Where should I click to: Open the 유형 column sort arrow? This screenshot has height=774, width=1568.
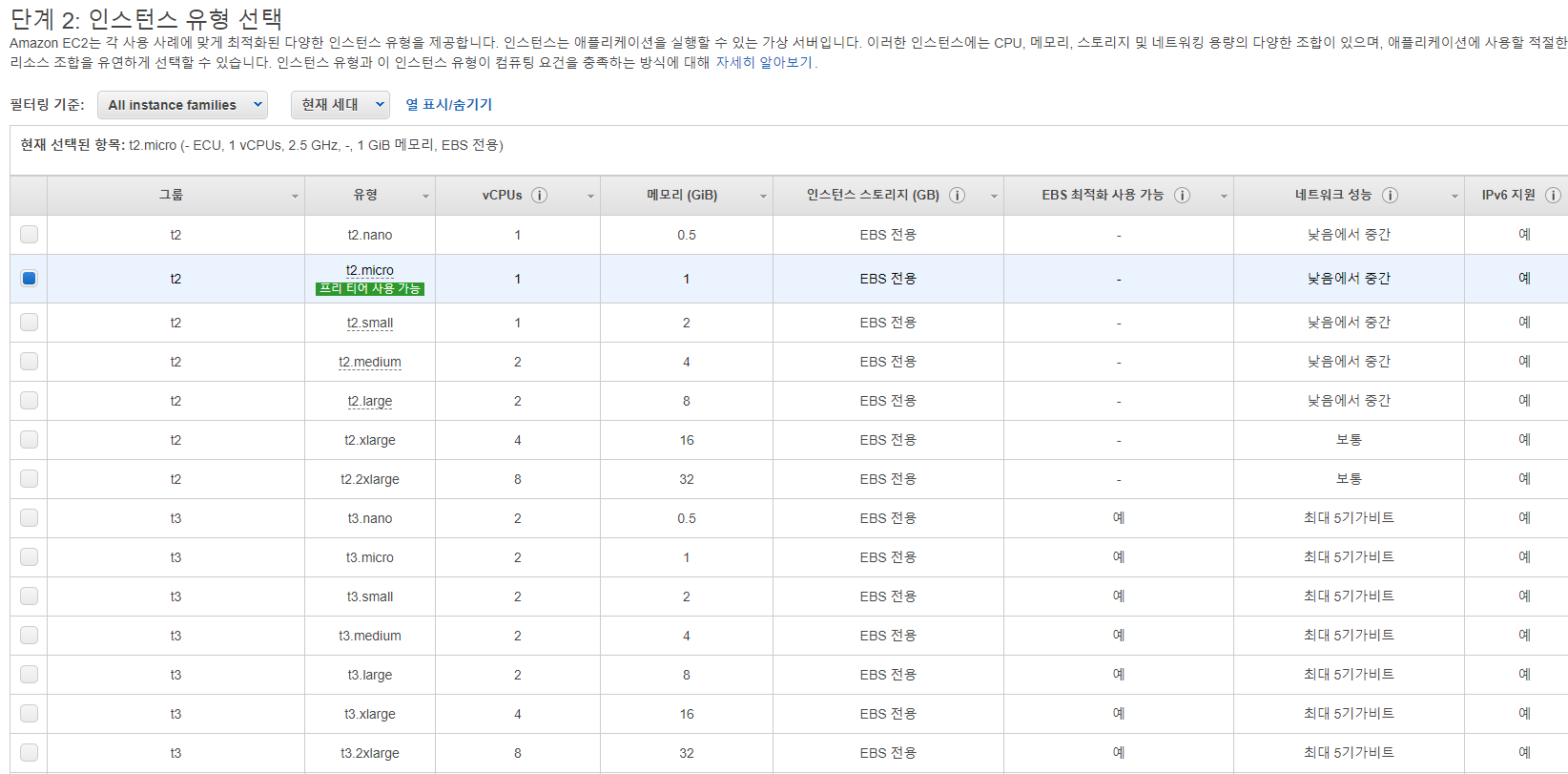coord(425,196)
